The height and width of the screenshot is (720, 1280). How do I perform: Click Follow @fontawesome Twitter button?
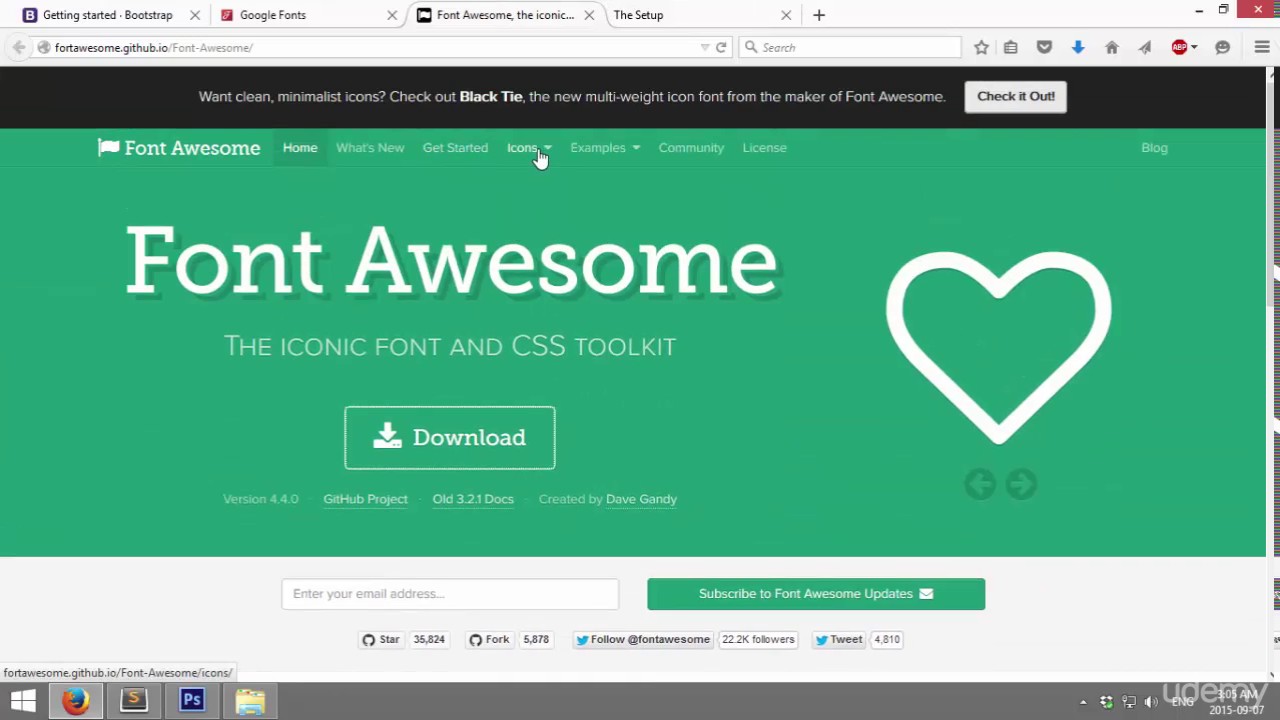point(643,640)
